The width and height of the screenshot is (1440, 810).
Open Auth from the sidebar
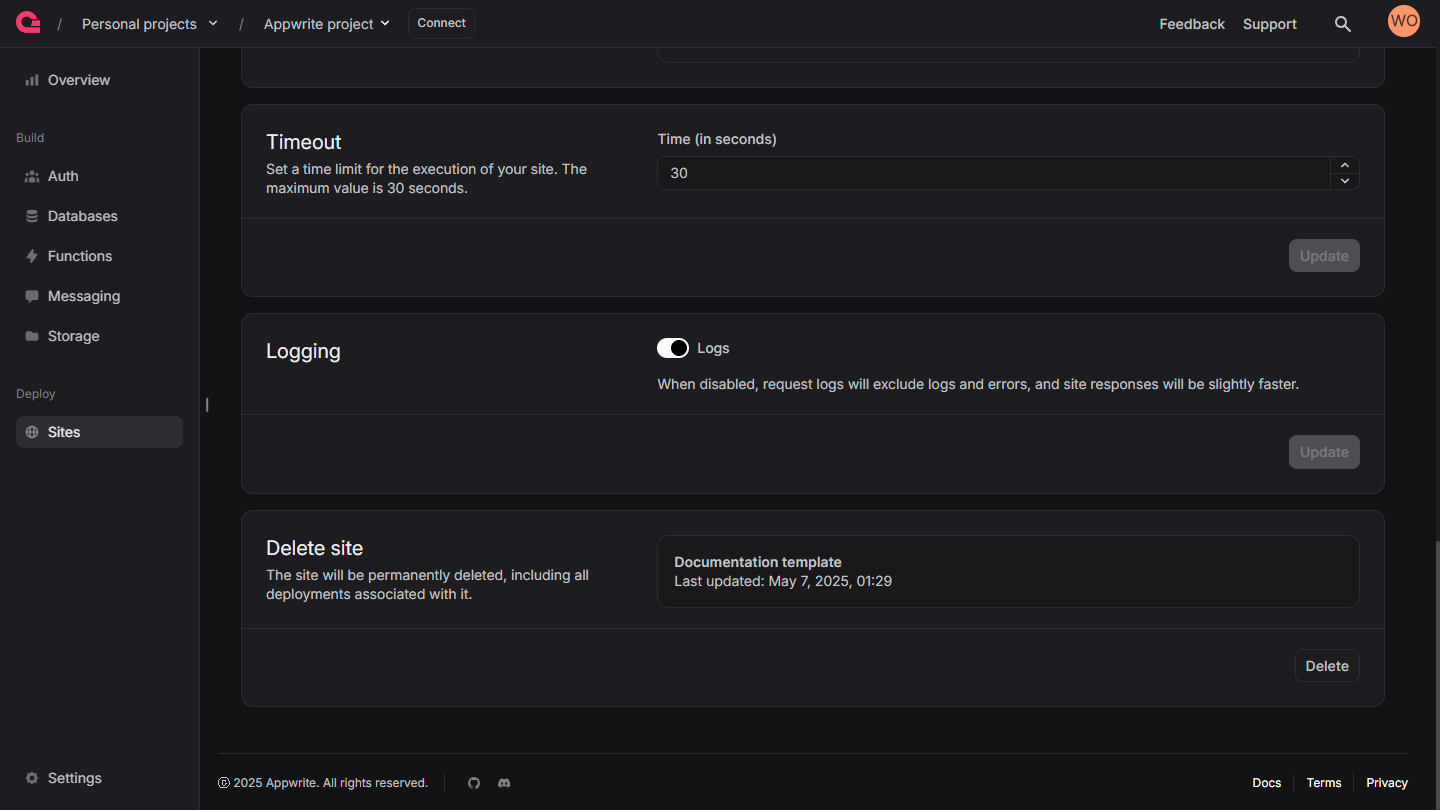coord(99,176)
